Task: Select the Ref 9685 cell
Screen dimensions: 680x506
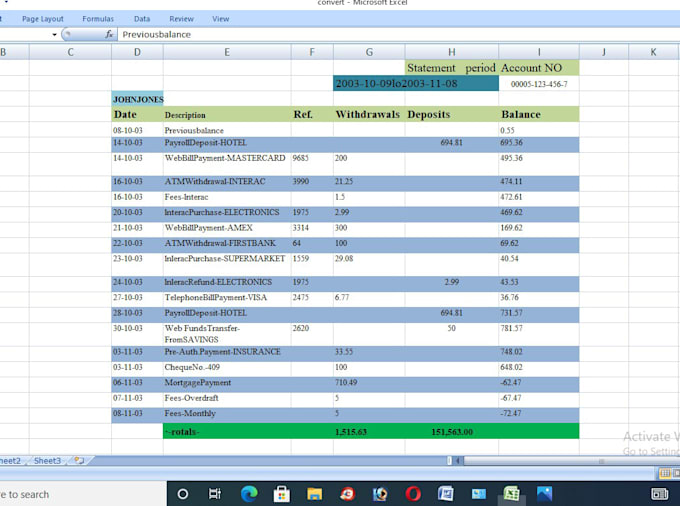Action: (x=312, y=163)
